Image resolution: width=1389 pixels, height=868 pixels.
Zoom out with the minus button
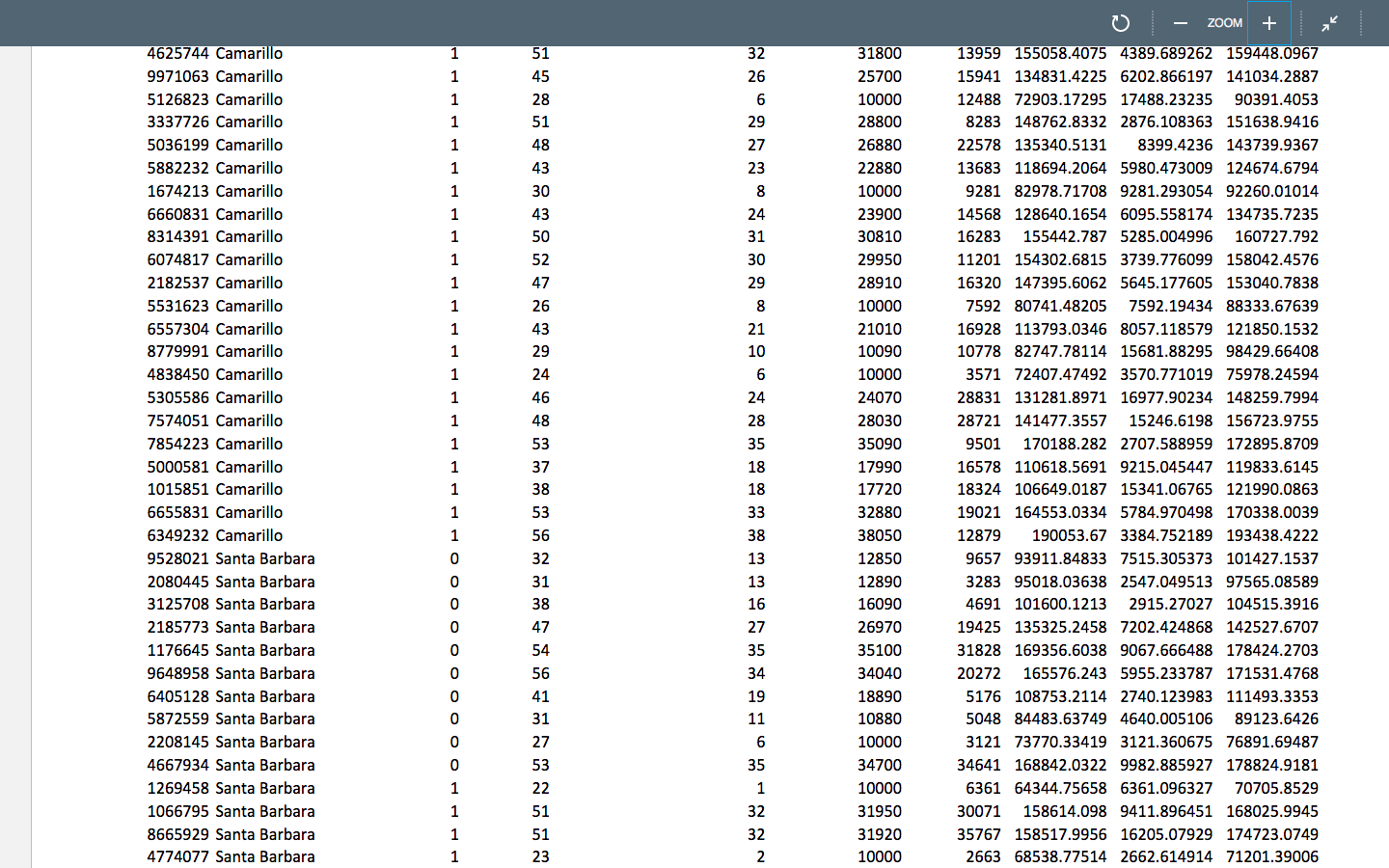point(1180,23)
